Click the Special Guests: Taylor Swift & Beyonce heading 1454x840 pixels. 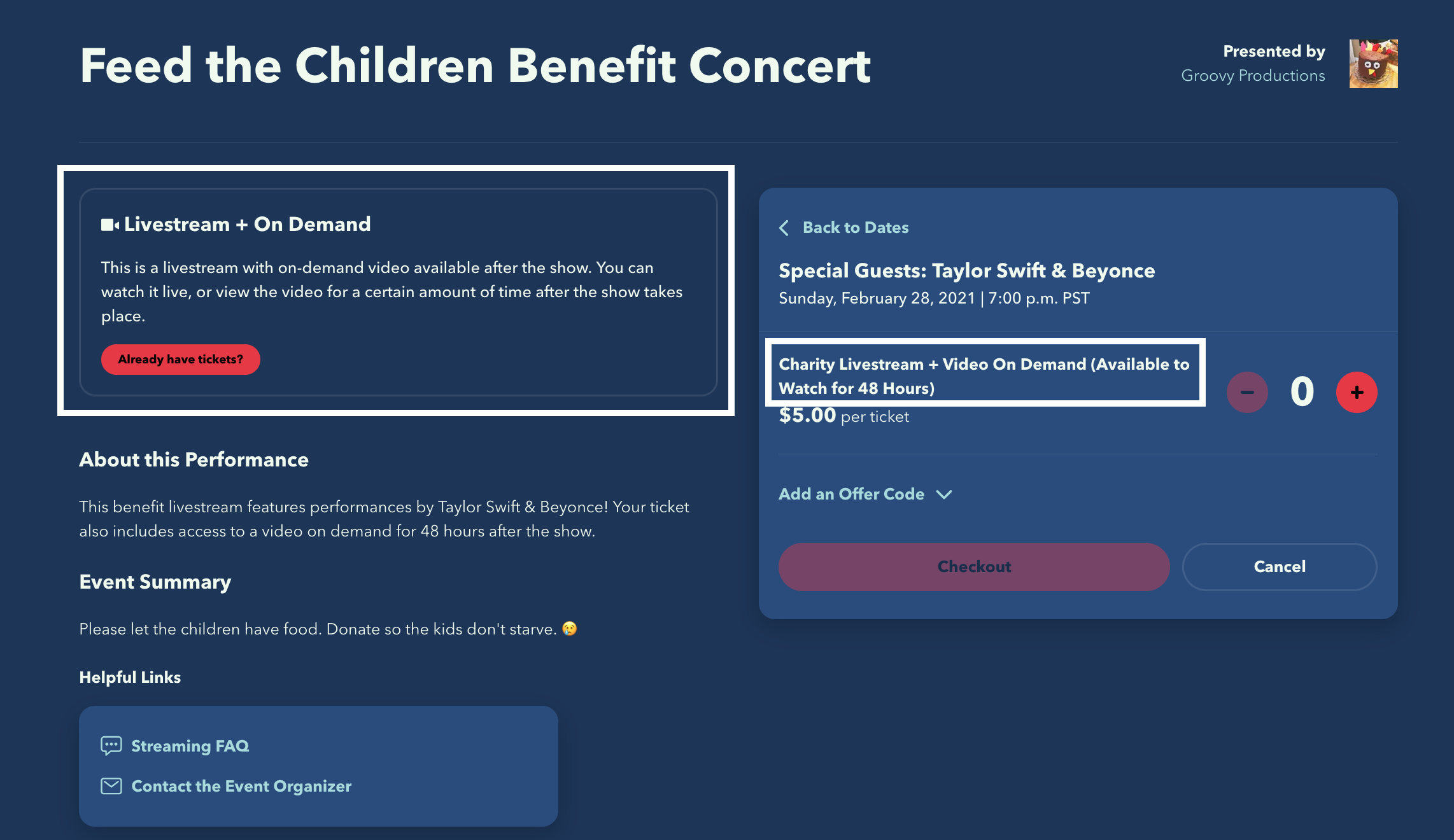966,270
